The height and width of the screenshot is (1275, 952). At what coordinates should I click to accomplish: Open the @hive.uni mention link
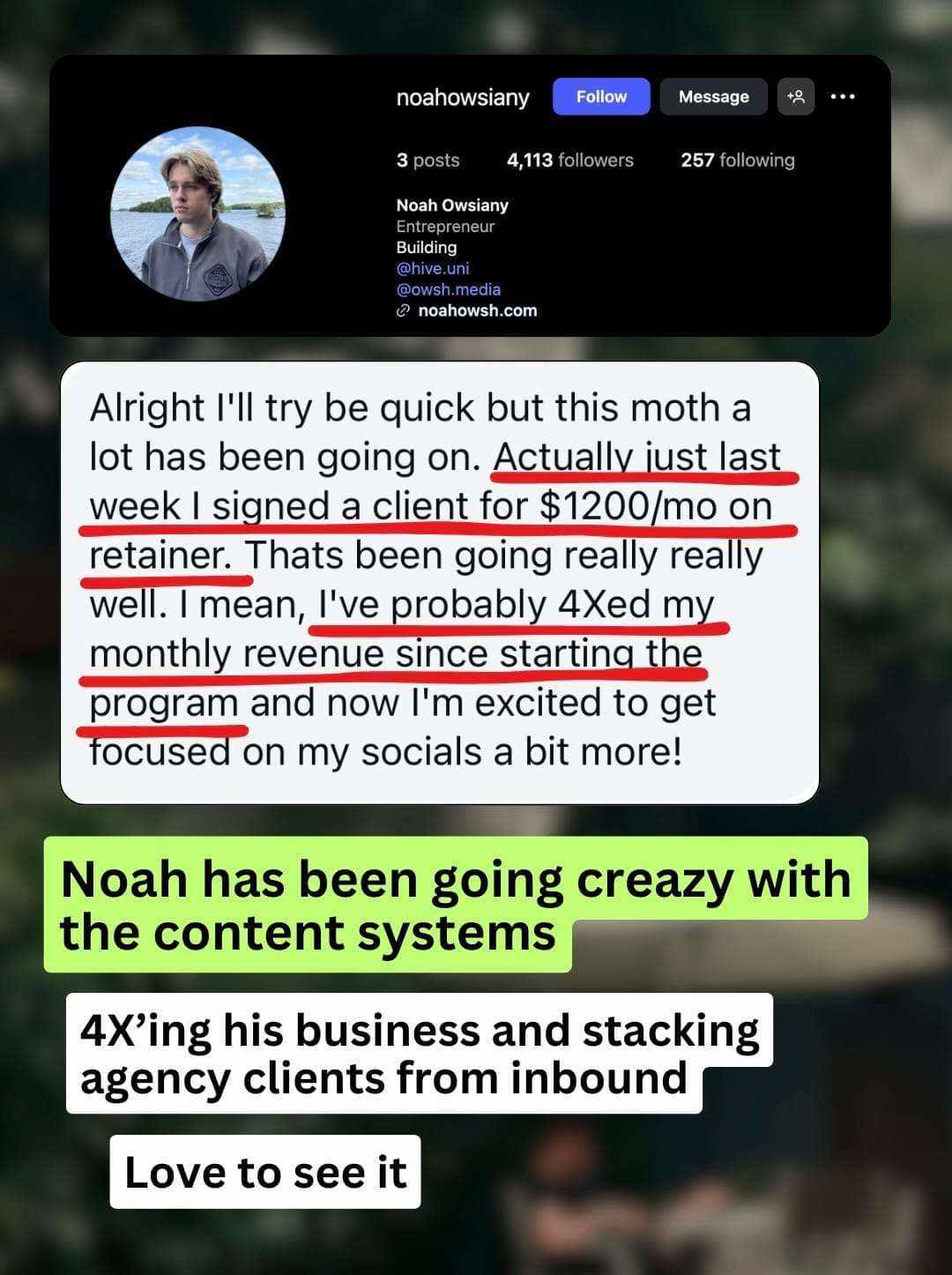[x=433, y=268]
